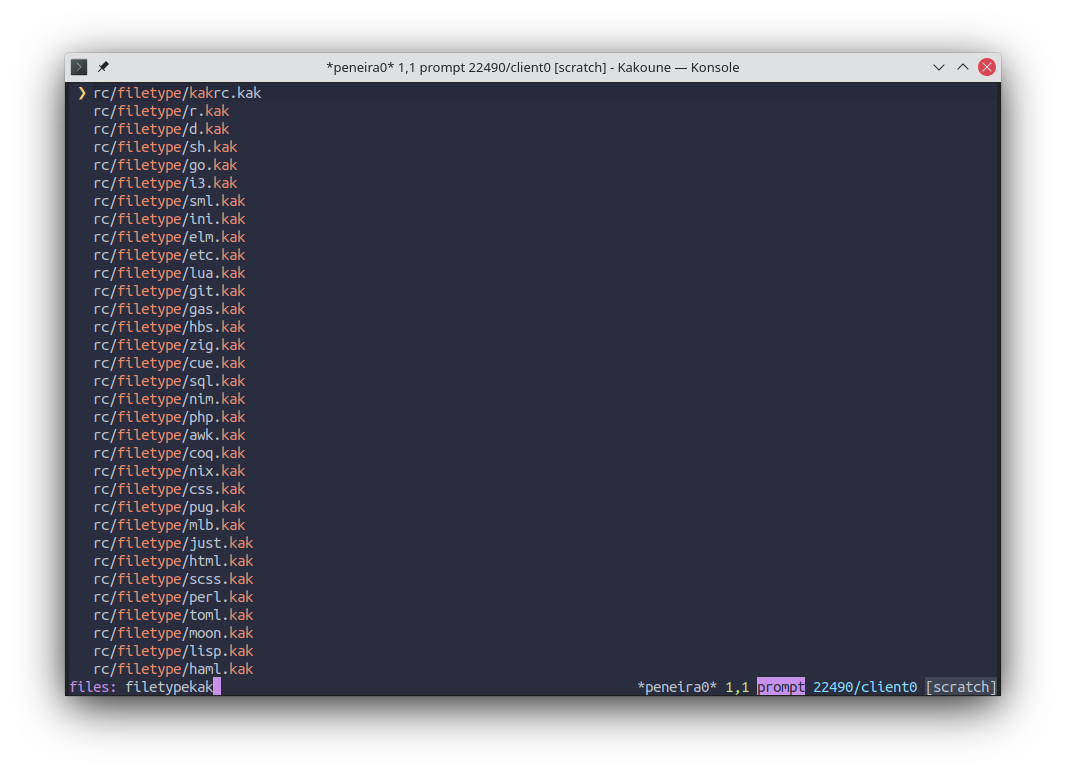The height and width of the screenshot is (773, 1066).
Task: Select rc/filetype/just.kak entry
Action: (173, 543)
